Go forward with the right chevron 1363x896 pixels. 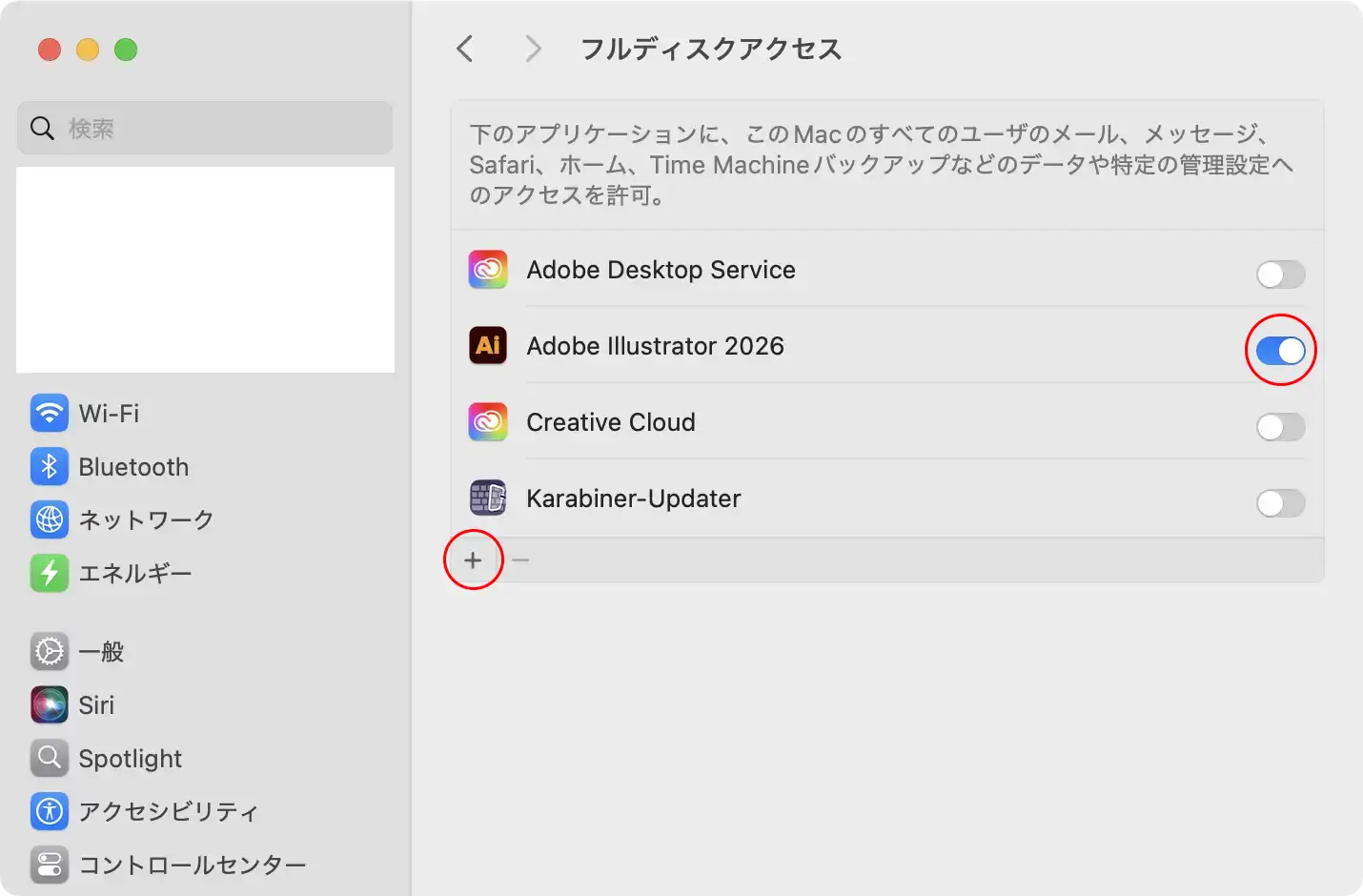point(533,49)
